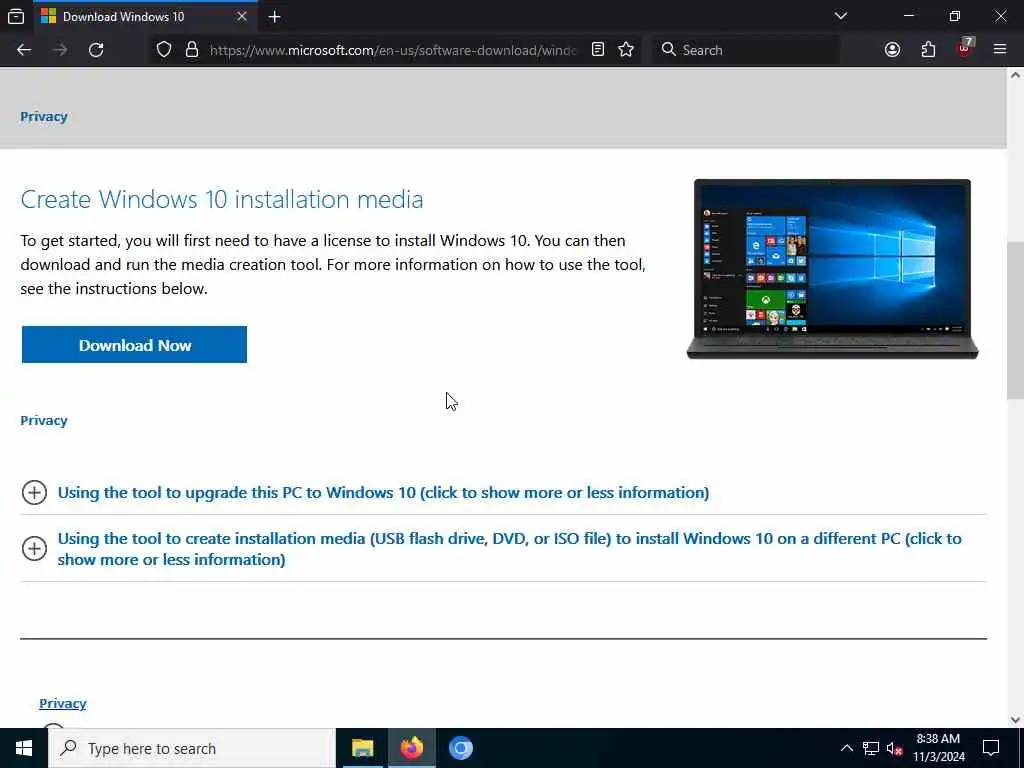The width and height of the screenshot is (1024, 768).
Task: Go back to the previous page
Action: pos(24,50)
